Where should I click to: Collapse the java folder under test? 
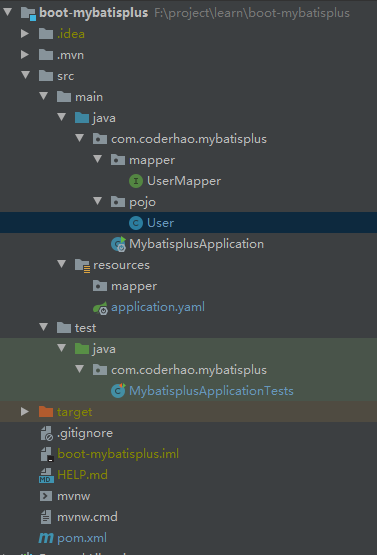click(x=62, y=348)
